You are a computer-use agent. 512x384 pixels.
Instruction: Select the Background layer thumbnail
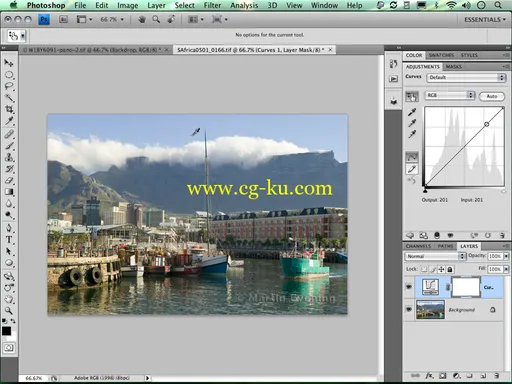coord(430,310)
